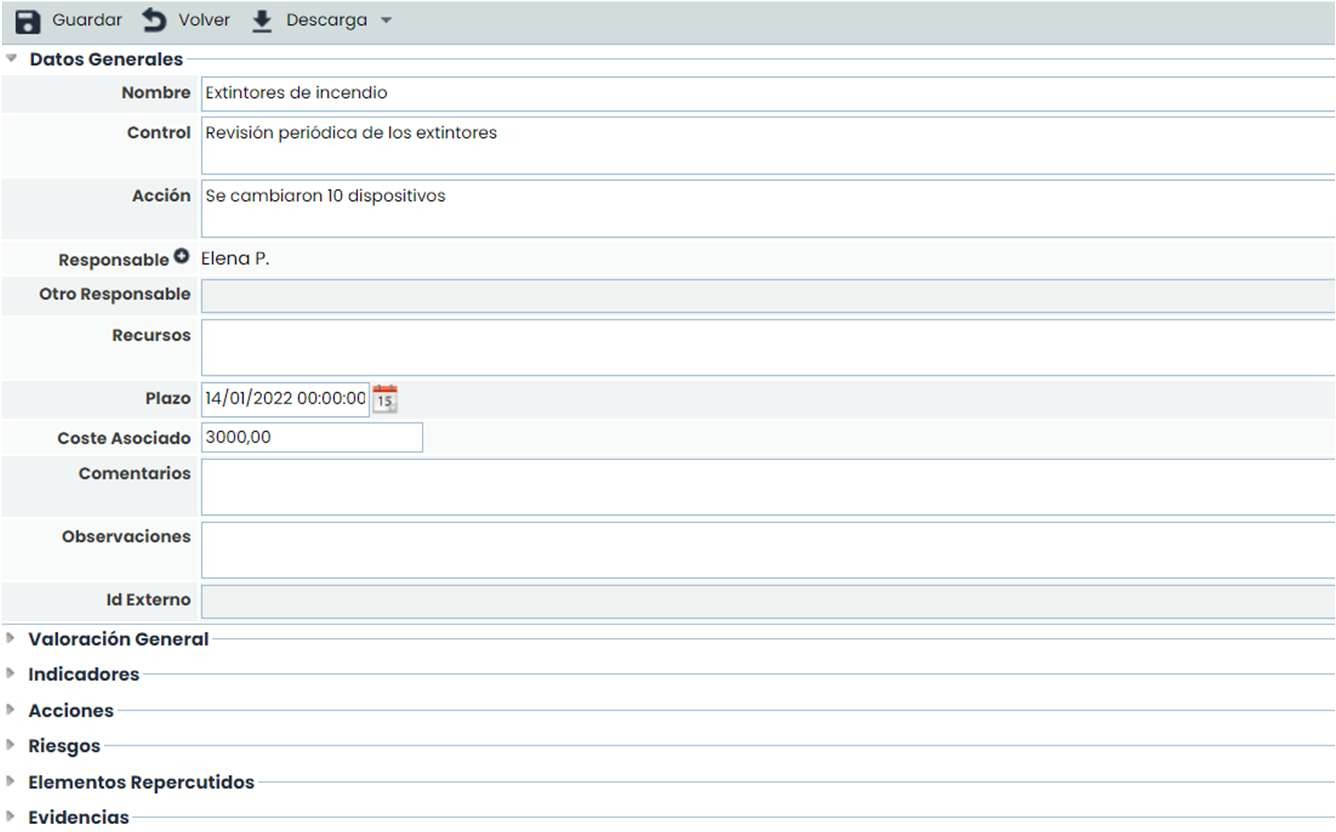Viewport: 1336px width, 832px height.
Task: Collapse the Datos Generales section
Action: 12,59
